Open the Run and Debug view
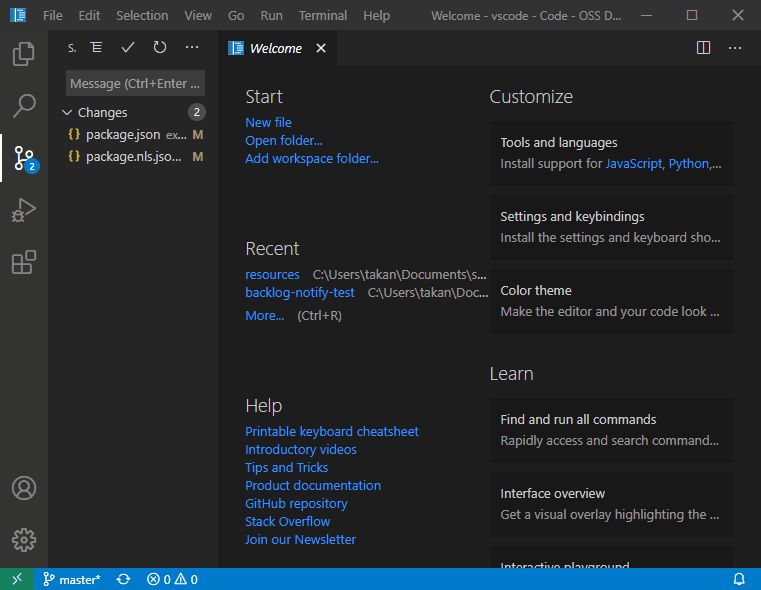The height and width of the screenshot is (590, 761). [24, 211]
